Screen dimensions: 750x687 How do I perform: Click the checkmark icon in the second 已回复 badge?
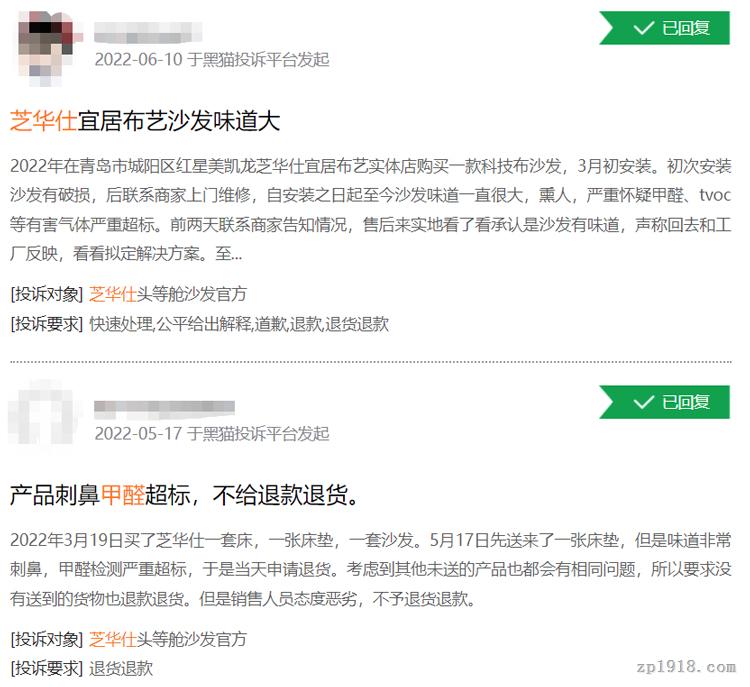(x=643, y=402)
